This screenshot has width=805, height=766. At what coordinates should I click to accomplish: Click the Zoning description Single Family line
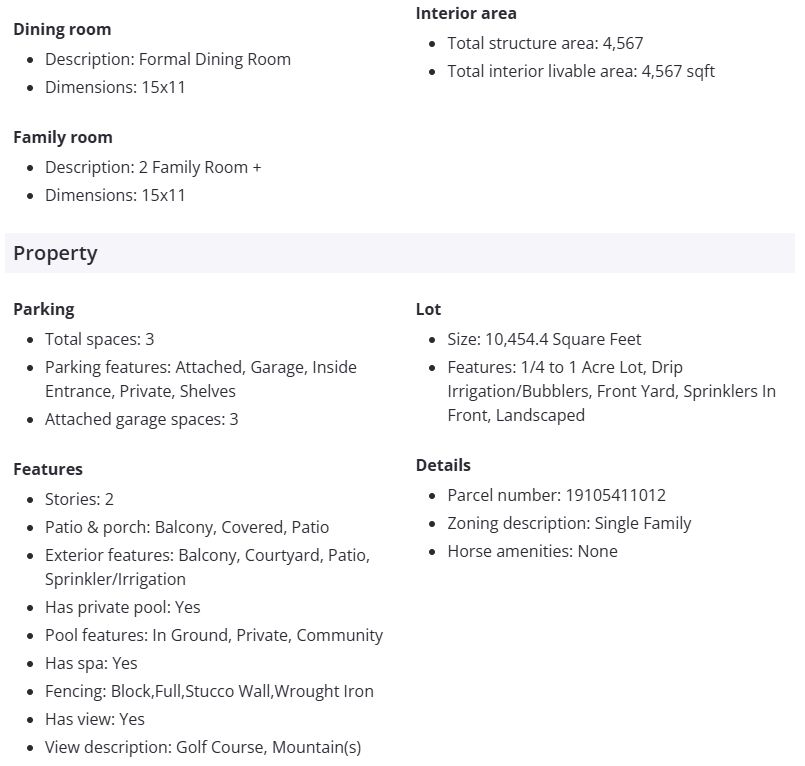pos(569,523)
